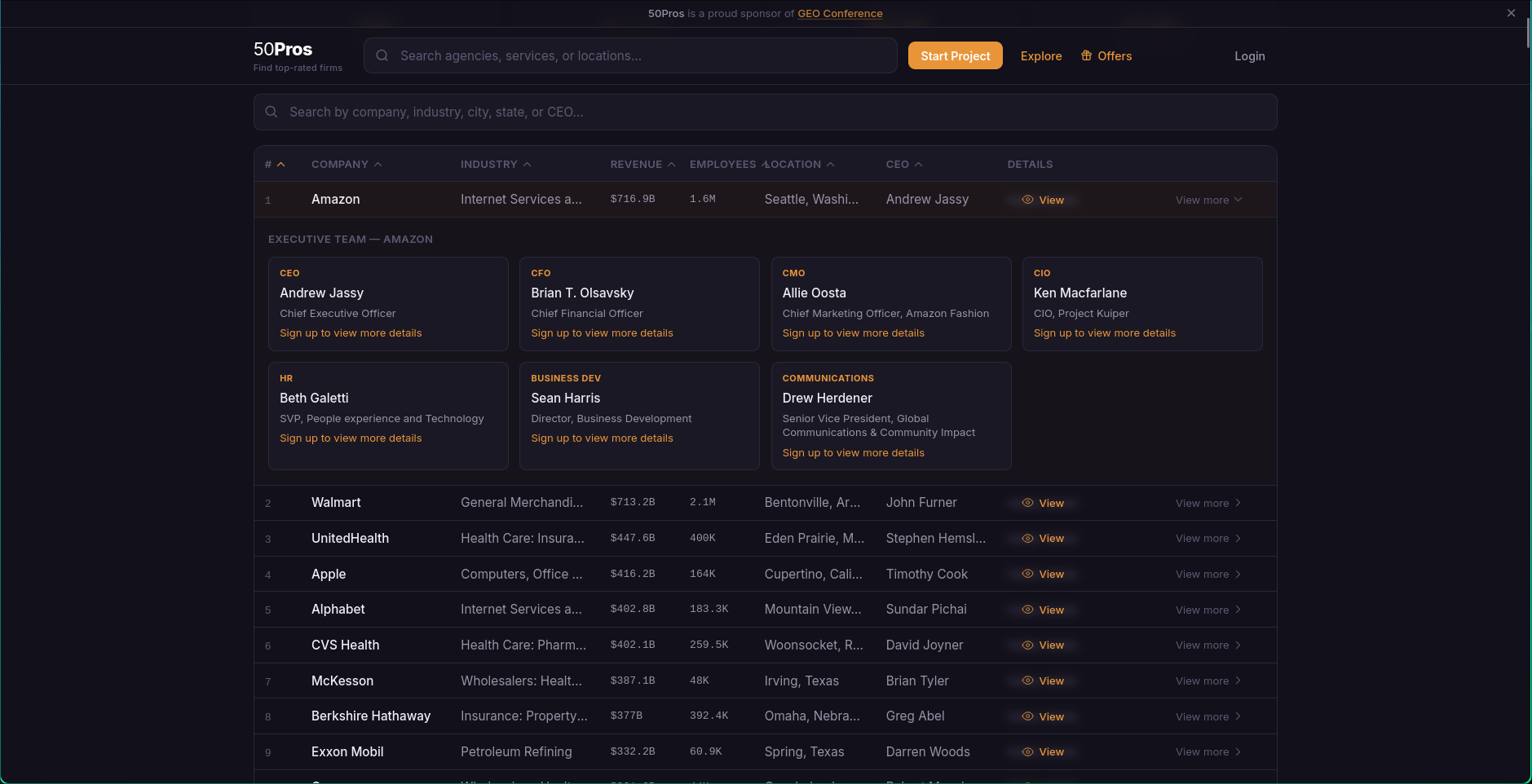Toggle View details for Amazon

pos(1043,200)
